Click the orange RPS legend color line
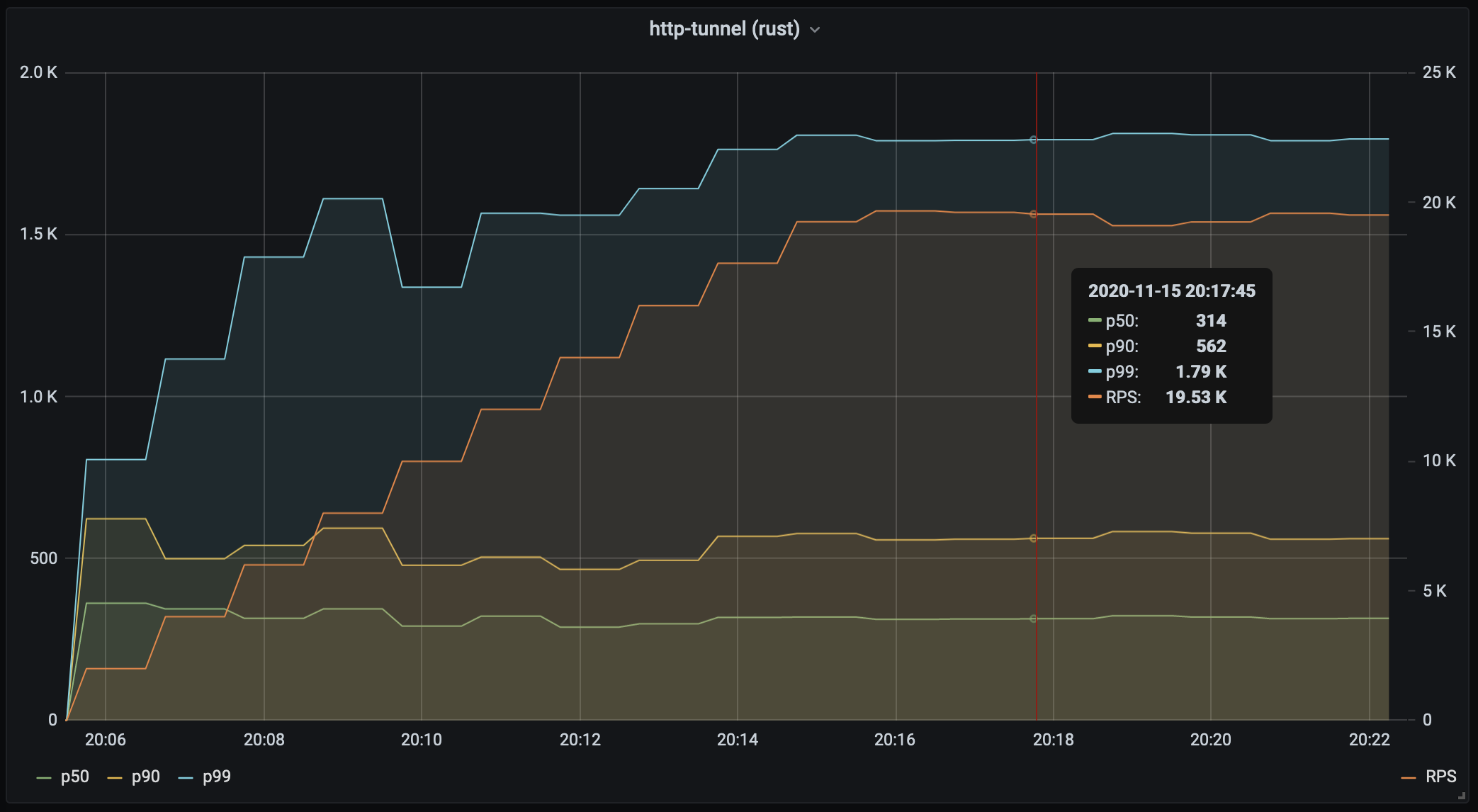Viewport: 1478px width, 812px height. [1409, 778]
